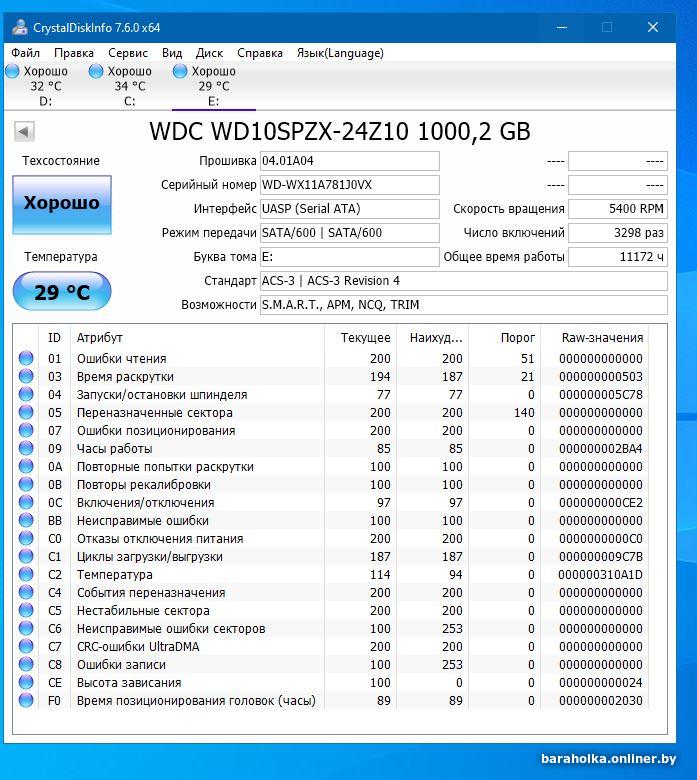
Task: Click raw value 000000310A1D in Температура row
Action: click(600, 575)
